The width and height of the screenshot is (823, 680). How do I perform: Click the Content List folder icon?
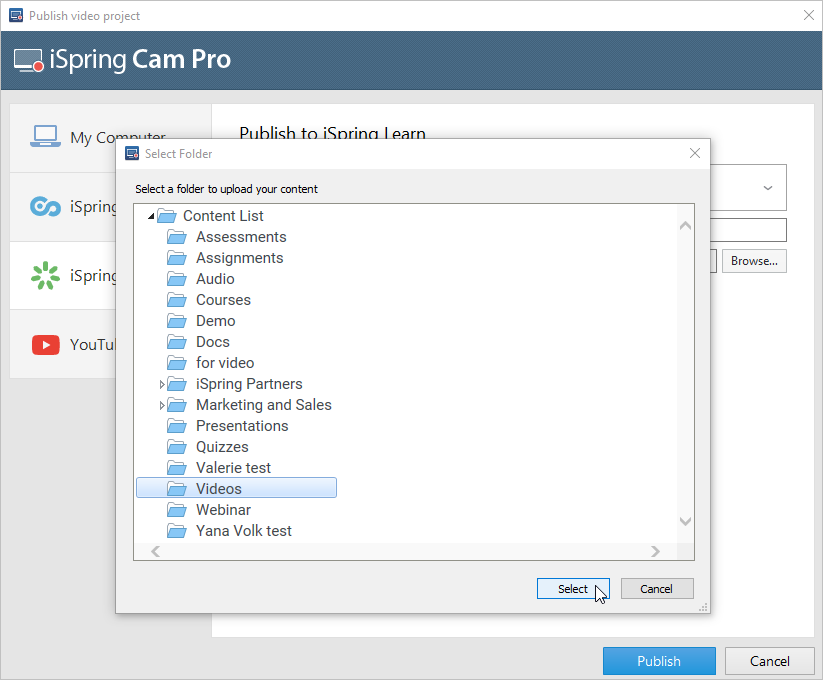click(x=166, y=216)
